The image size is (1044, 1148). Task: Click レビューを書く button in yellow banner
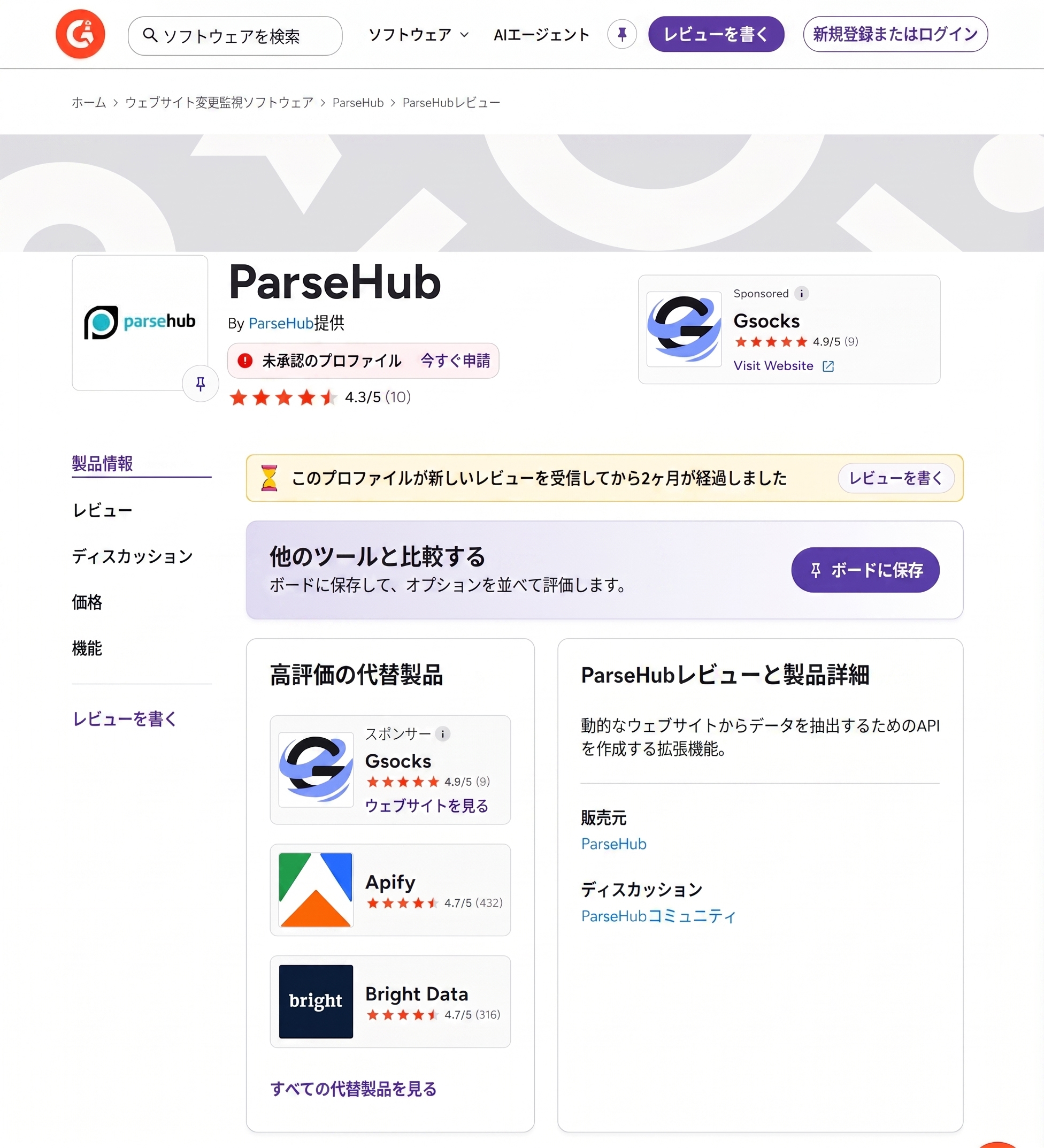tap(896, 478)
